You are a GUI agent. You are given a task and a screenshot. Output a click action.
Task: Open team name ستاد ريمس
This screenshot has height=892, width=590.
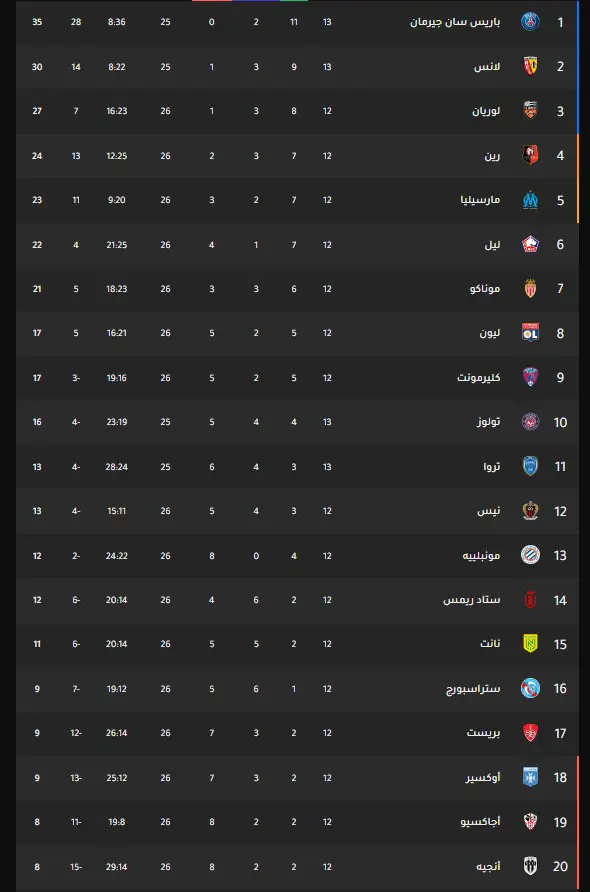pyautogui.click(x=472, y=600)
